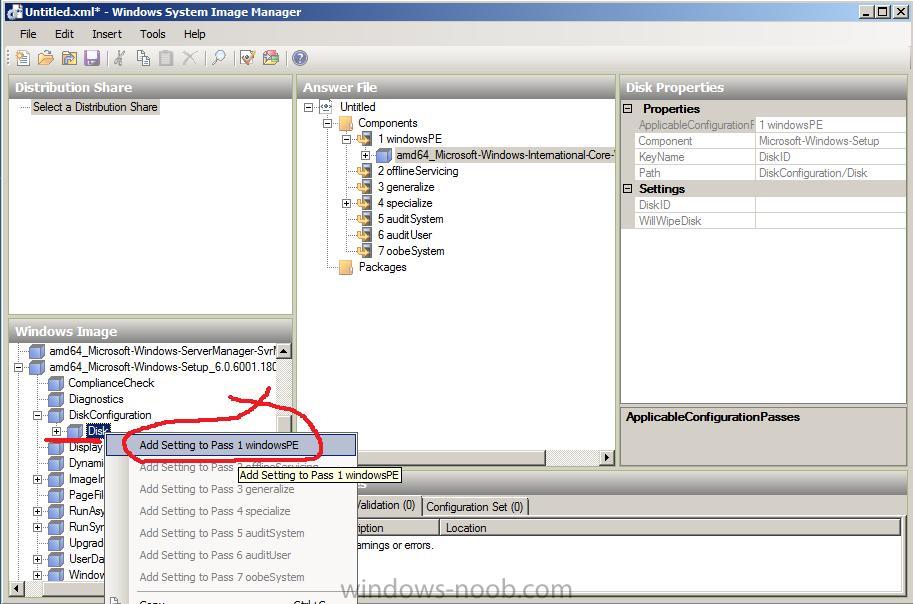Choose Add Setting to Pass 4 specialize

coord(232,511)
